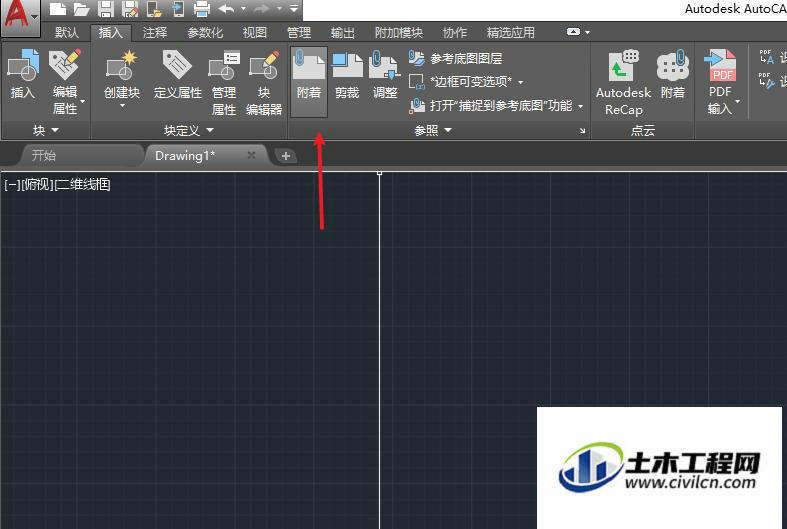Click the 管理属性 tool
Screen dimensions: 787x529
point(224,82)
